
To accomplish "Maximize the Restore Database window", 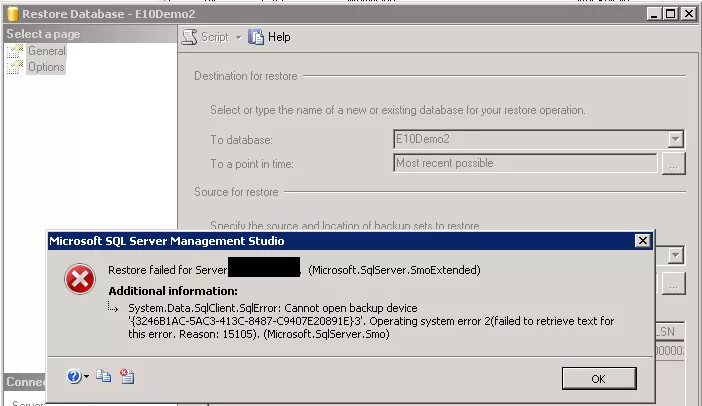I will pyautogui.click(x=670, y=14).
